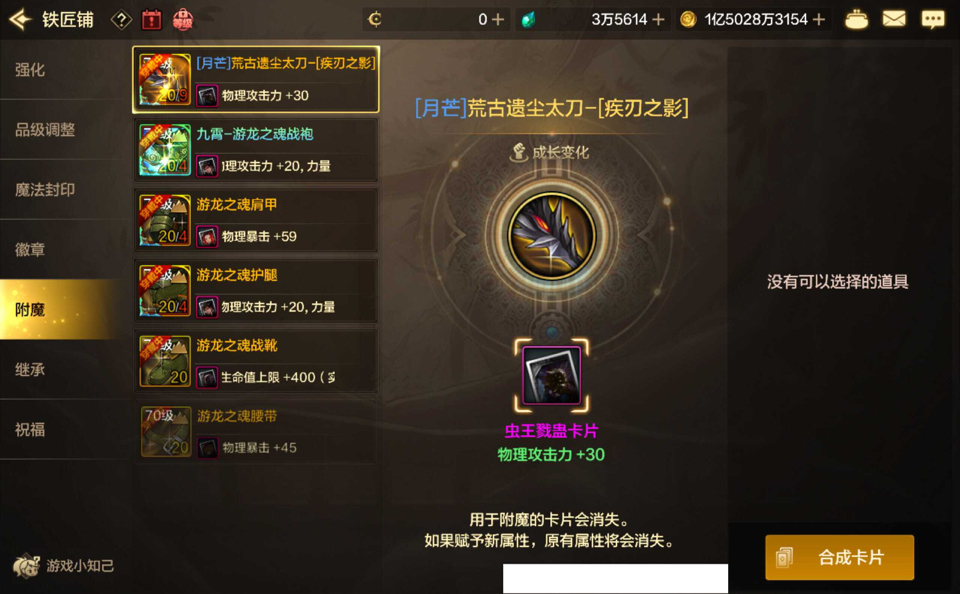960x594 pixels.
Task: Click the back arrow beside 铁匠铺
Action: pos(20,20)
